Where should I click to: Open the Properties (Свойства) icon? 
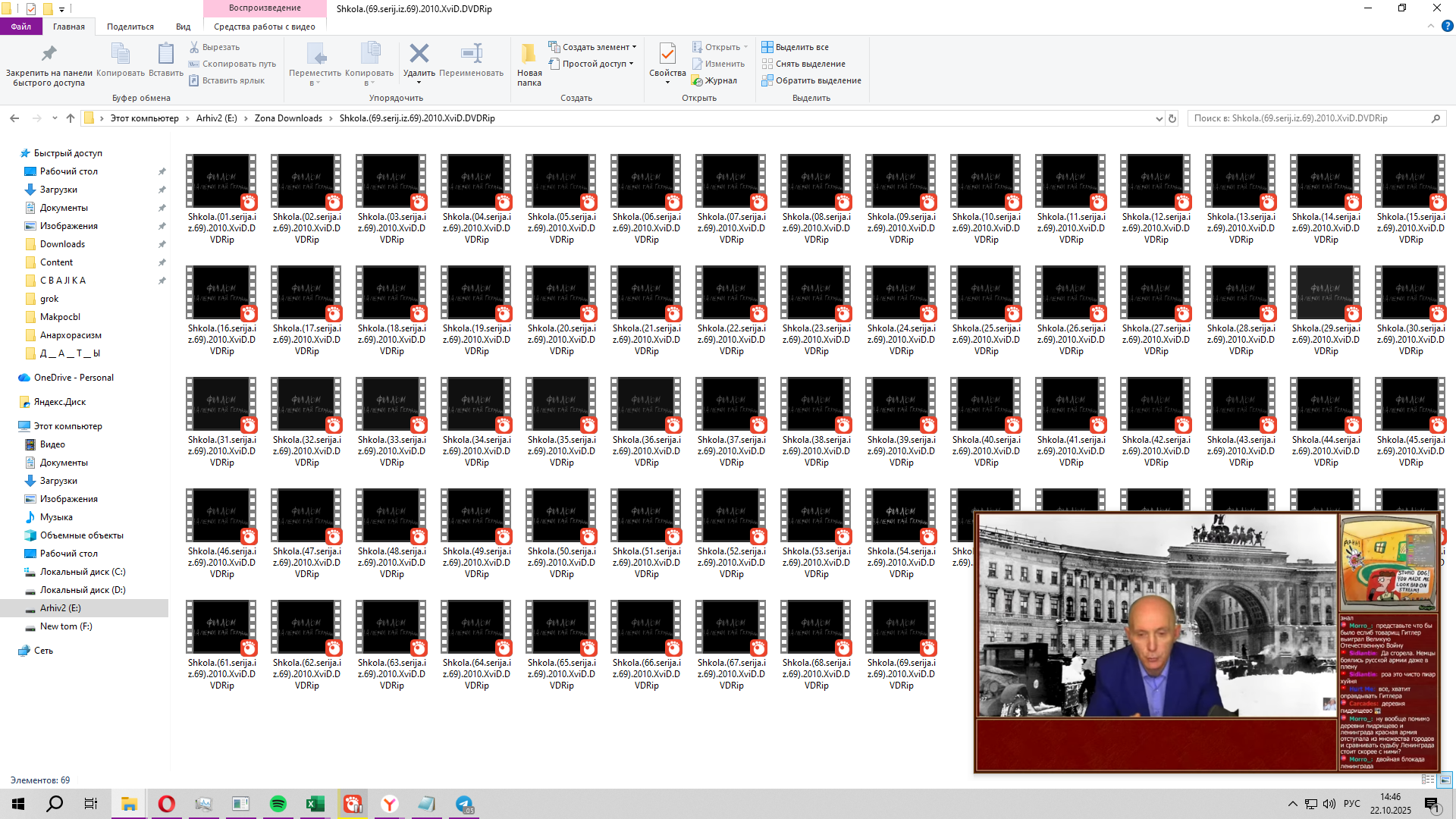click(667, 55)
